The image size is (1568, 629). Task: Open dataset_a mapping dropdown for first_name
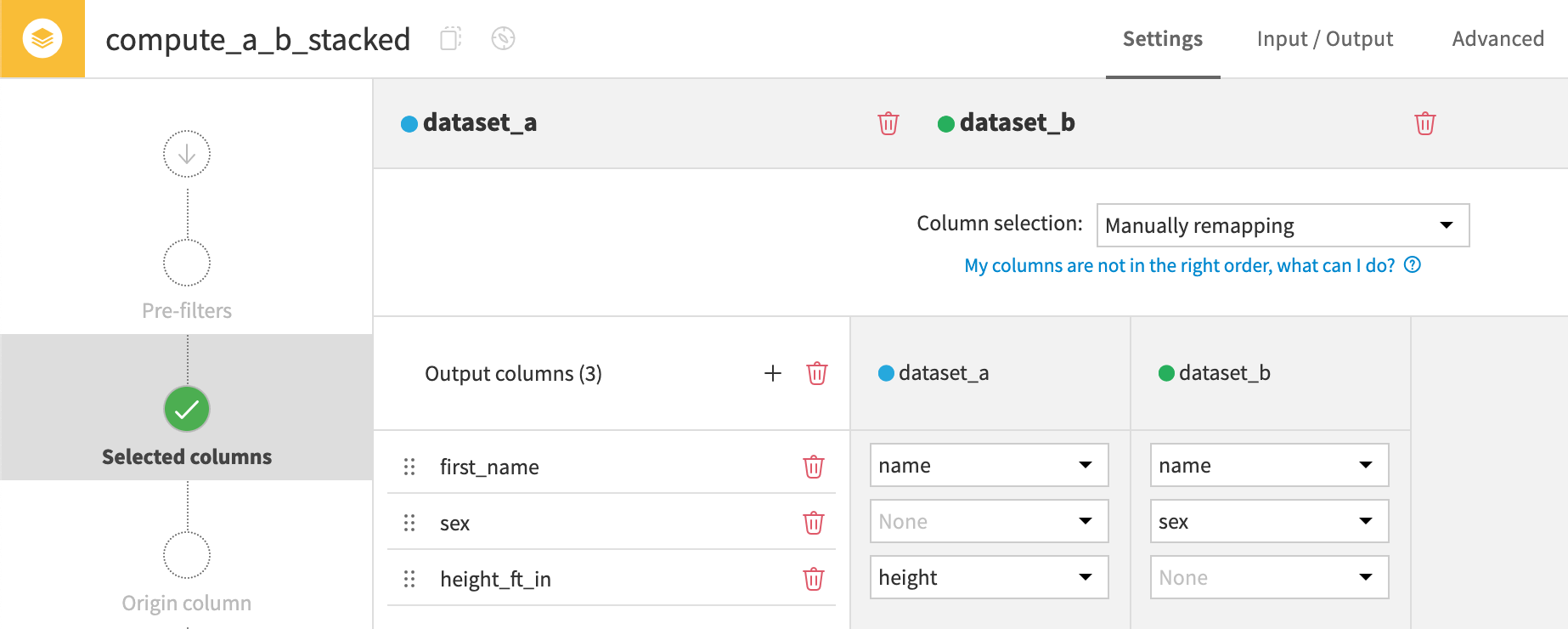990,465
